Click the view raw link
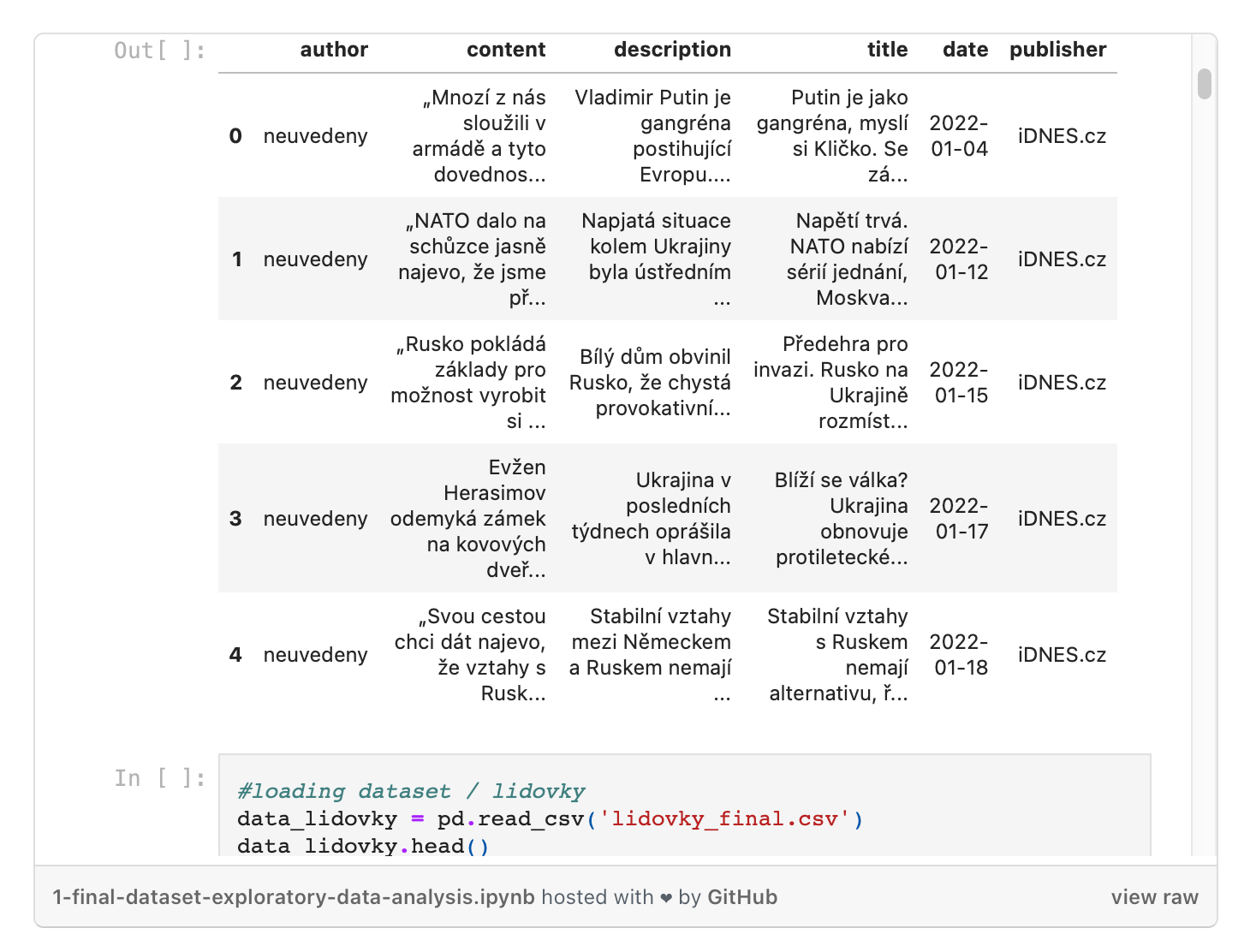The image size is (1250, 952). pos(1153,897)
